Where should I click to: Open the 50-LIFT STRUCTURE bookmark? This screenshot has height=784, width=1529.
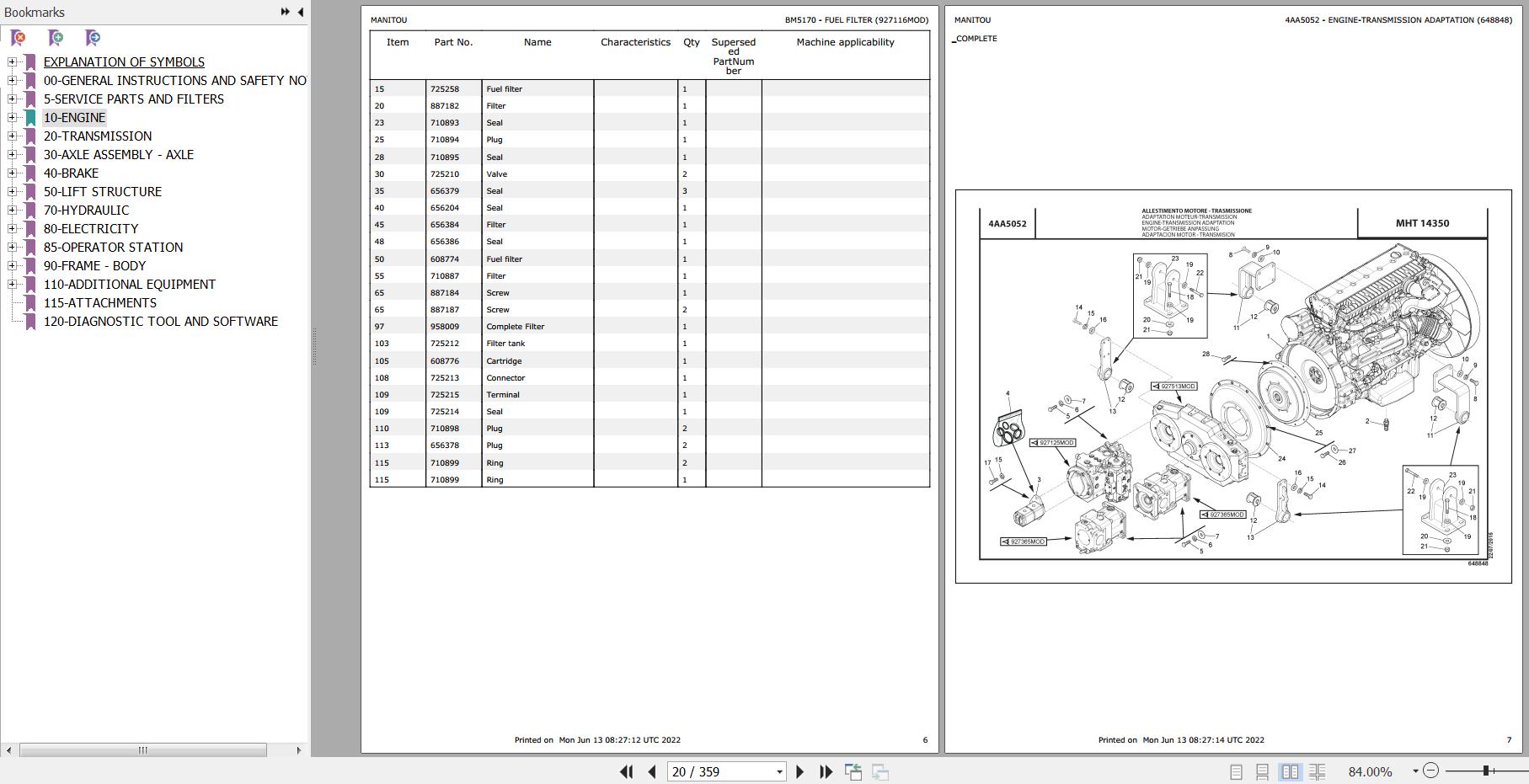[x=103, y=192]
